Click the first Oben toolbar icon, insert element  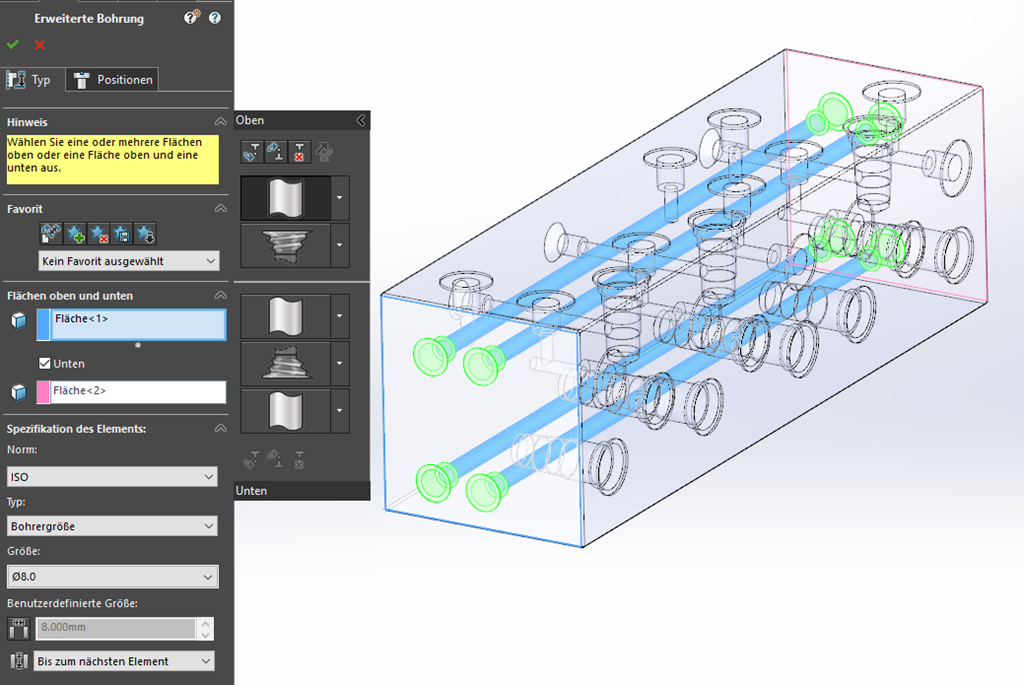tap(252, 151)
